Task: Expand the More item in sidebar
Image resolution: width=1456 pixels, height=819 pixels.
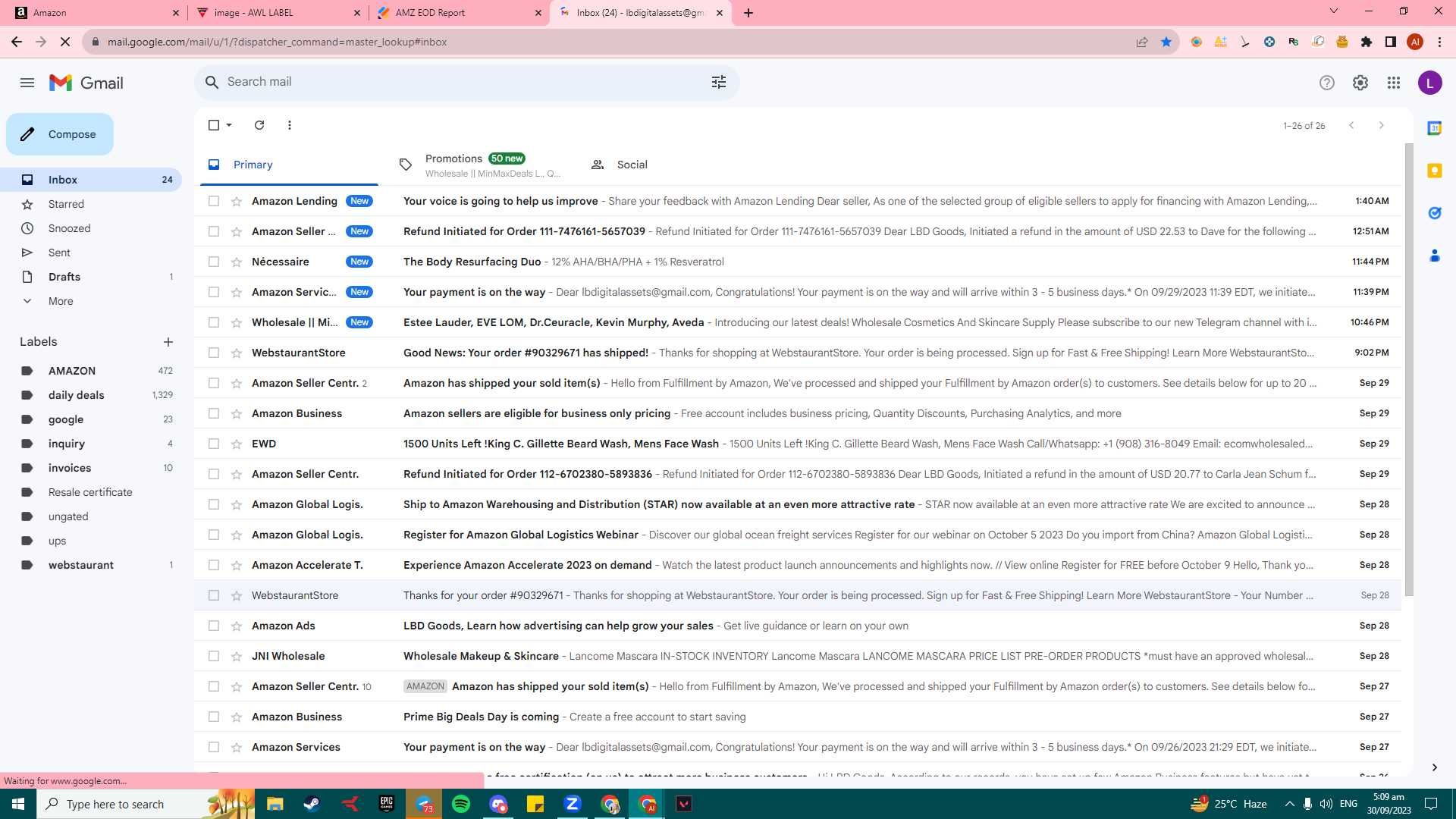Action: point(61,301)
